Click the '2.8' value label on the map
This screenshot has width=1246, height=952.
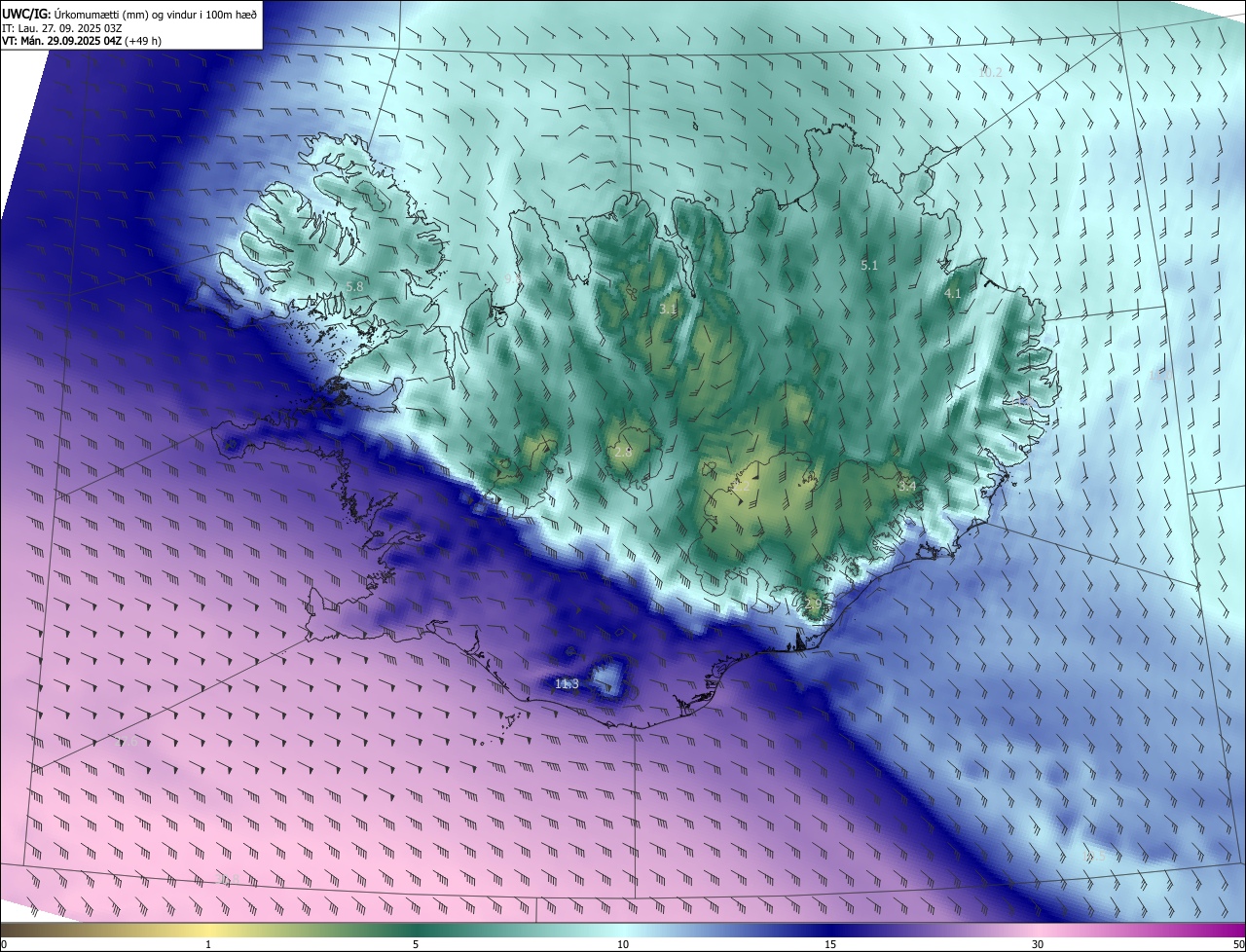(623, 452)
